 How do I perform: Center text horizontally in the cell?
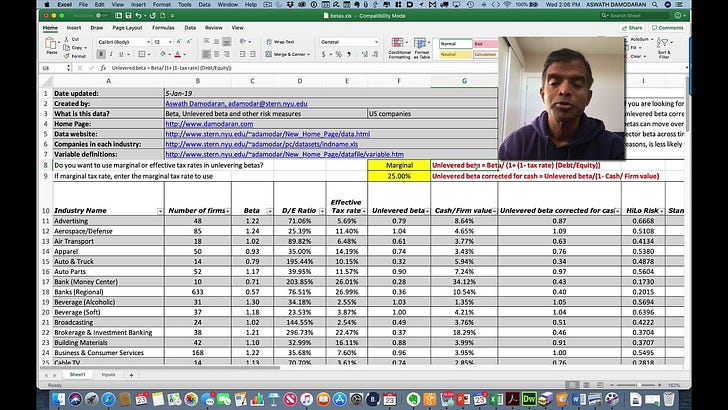click(x=216, y=54)
